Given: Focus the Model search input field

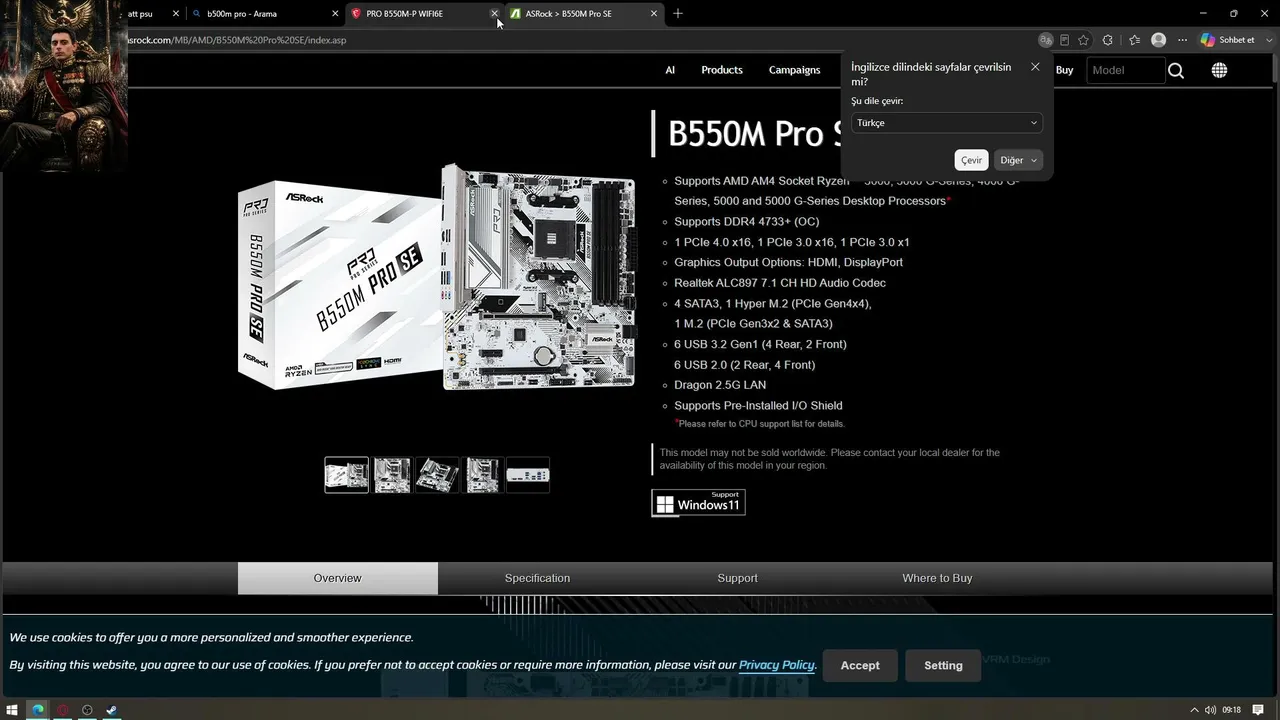Looking at the screenshot, I should (x=1126, y=70).
